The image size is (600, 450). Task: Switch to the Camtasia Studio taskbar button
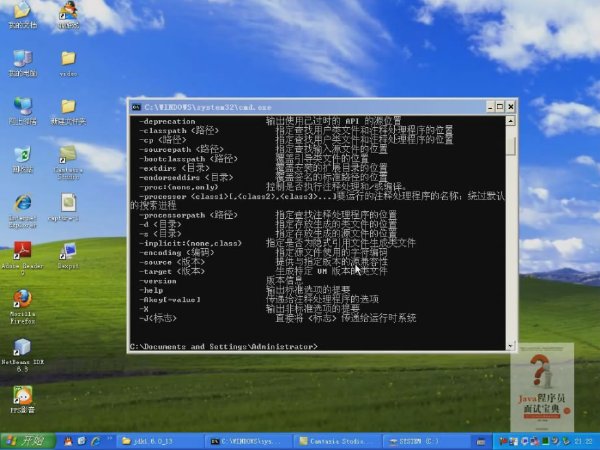[x=336, y=441]
